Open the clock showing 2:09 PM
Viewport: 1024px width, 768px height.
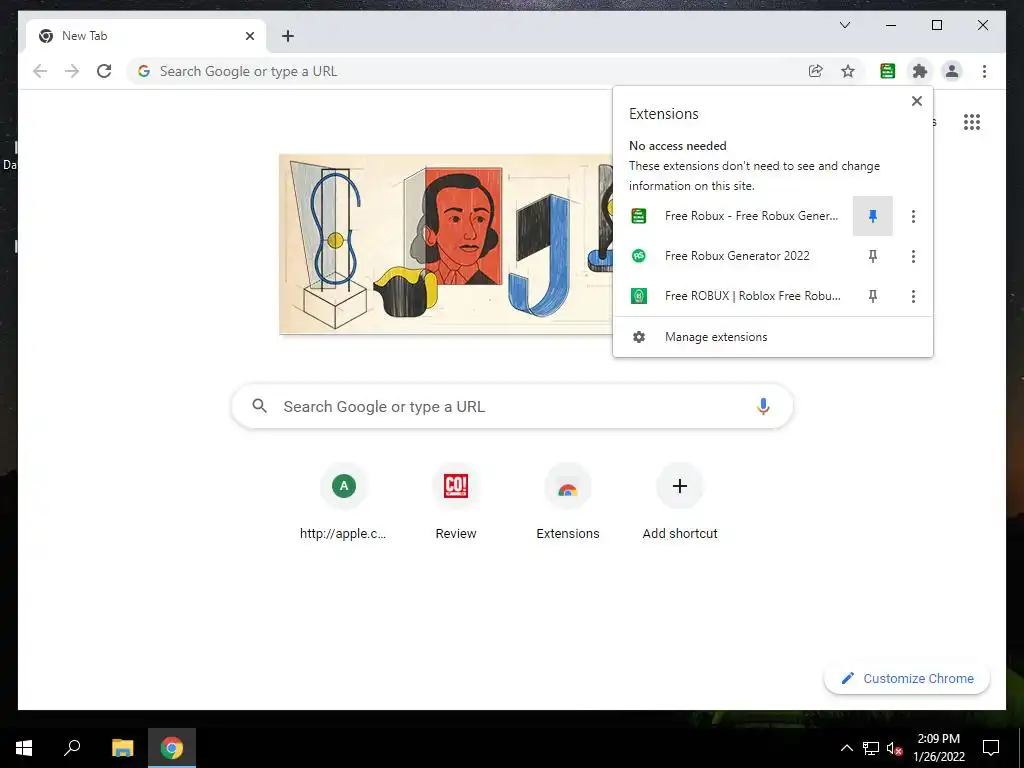click(938, 748)
